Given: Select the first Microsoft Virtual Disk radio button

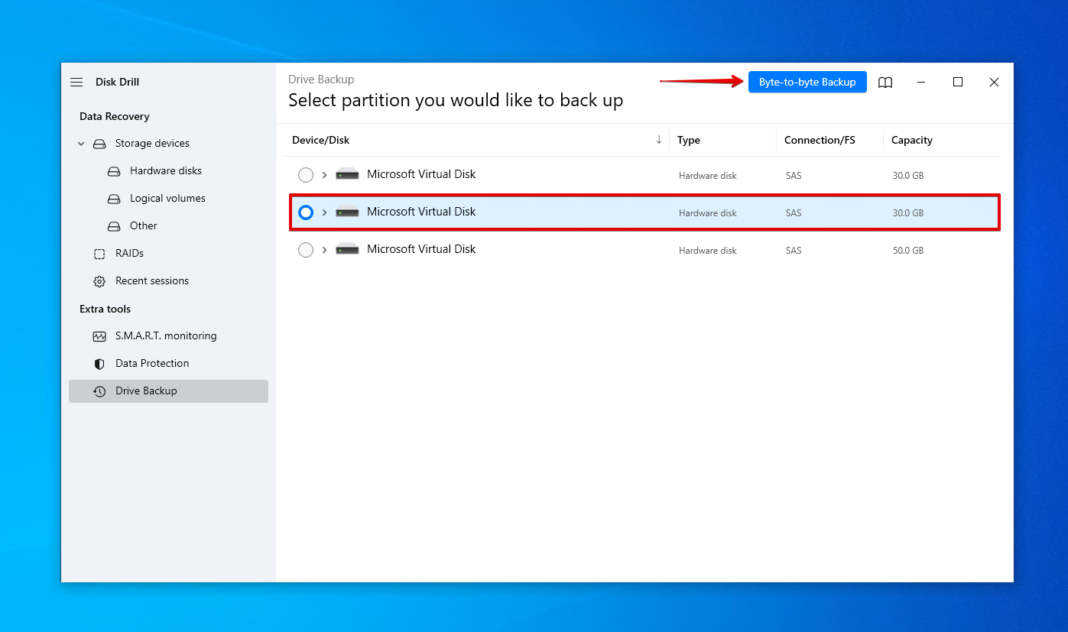Looking at the screenshot, I should pos(305,174).
